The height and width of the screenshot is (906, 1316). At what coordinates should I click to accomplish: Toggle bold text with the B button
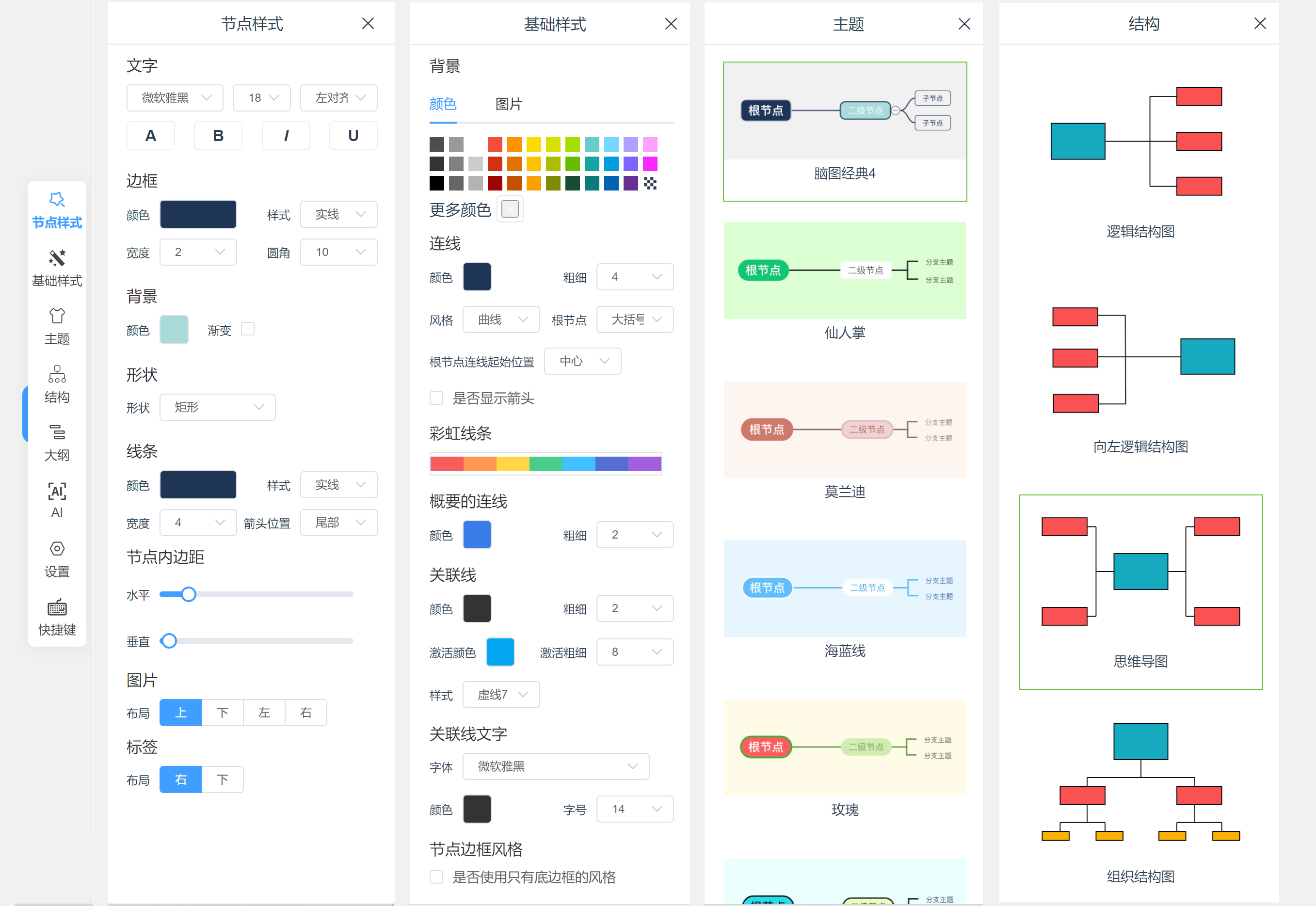click(x=218, y=136)
